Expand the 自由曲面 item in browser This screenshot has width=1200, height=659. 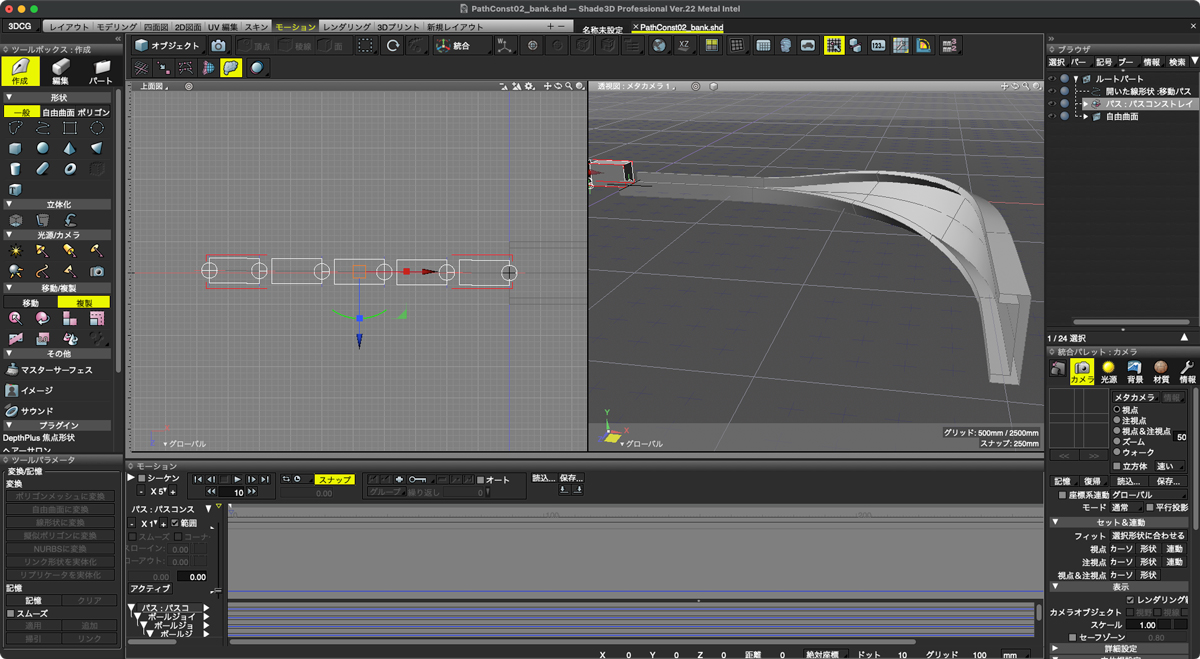click(1086, 117)
